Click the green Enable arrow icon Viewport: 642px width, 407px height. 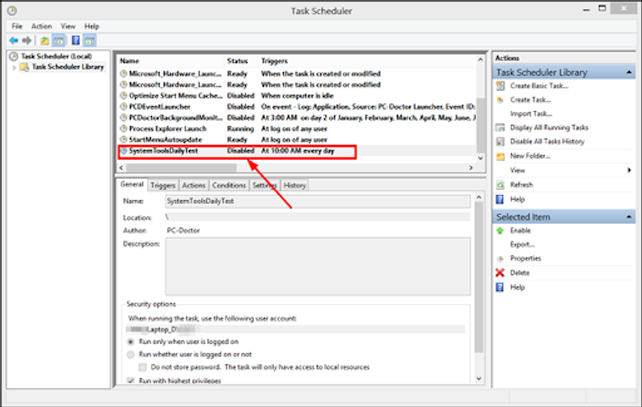500,231
